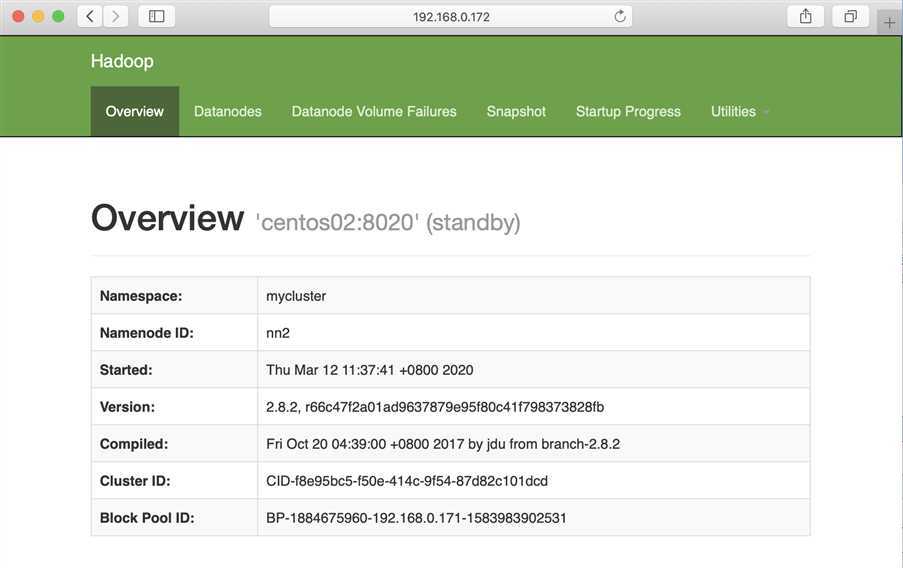Switch to the Datanodes tab
This screenshot has width=903, height=568.
coord(228,111)
